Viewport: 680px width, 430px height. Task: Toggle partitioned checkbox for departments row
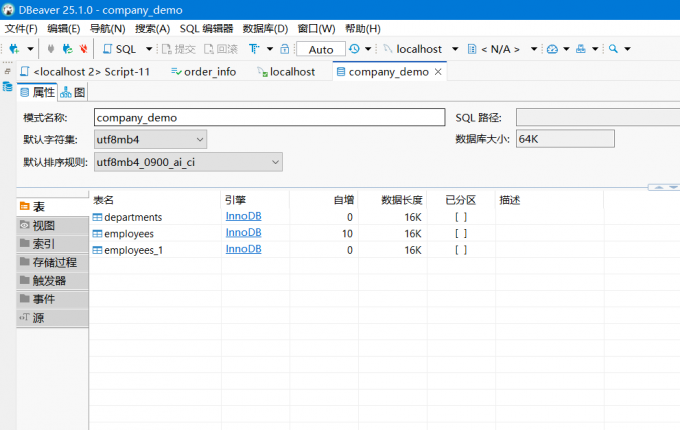(460, 217)
